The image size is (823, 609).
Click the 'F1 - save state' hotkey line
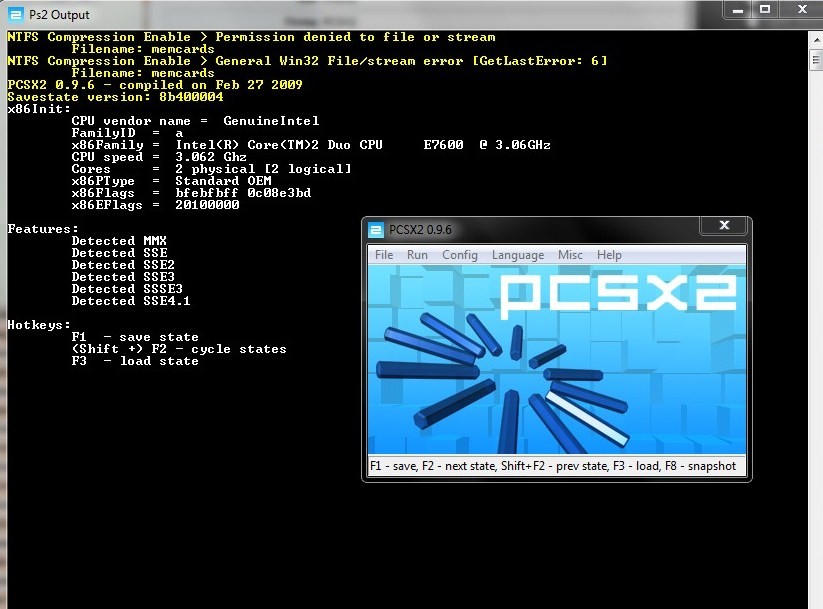(x=135, y=337)
